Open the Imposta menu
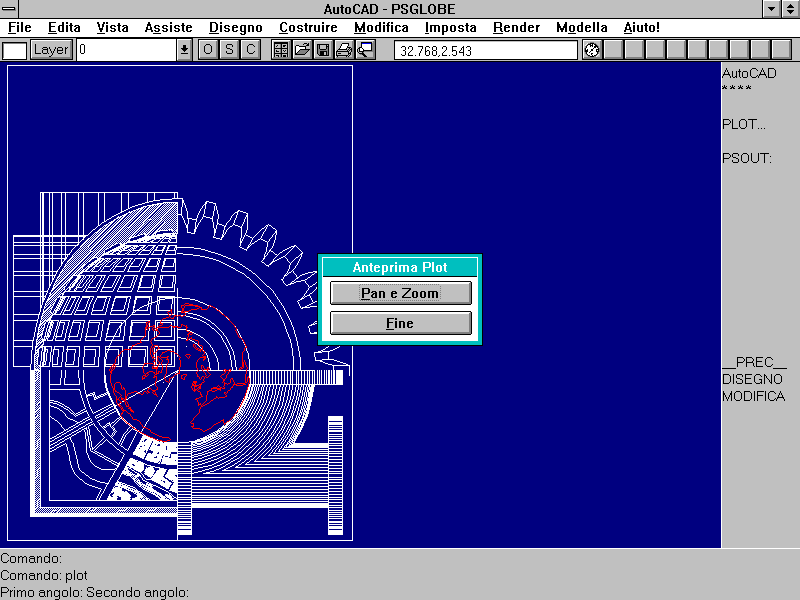800x600 pixels. [451, 28]
